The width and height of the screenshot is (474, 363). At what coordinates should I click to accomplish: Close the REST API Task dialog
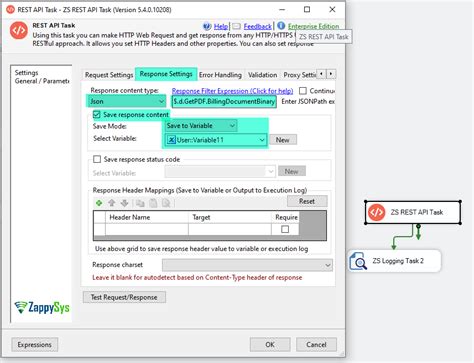pos(332,9)
